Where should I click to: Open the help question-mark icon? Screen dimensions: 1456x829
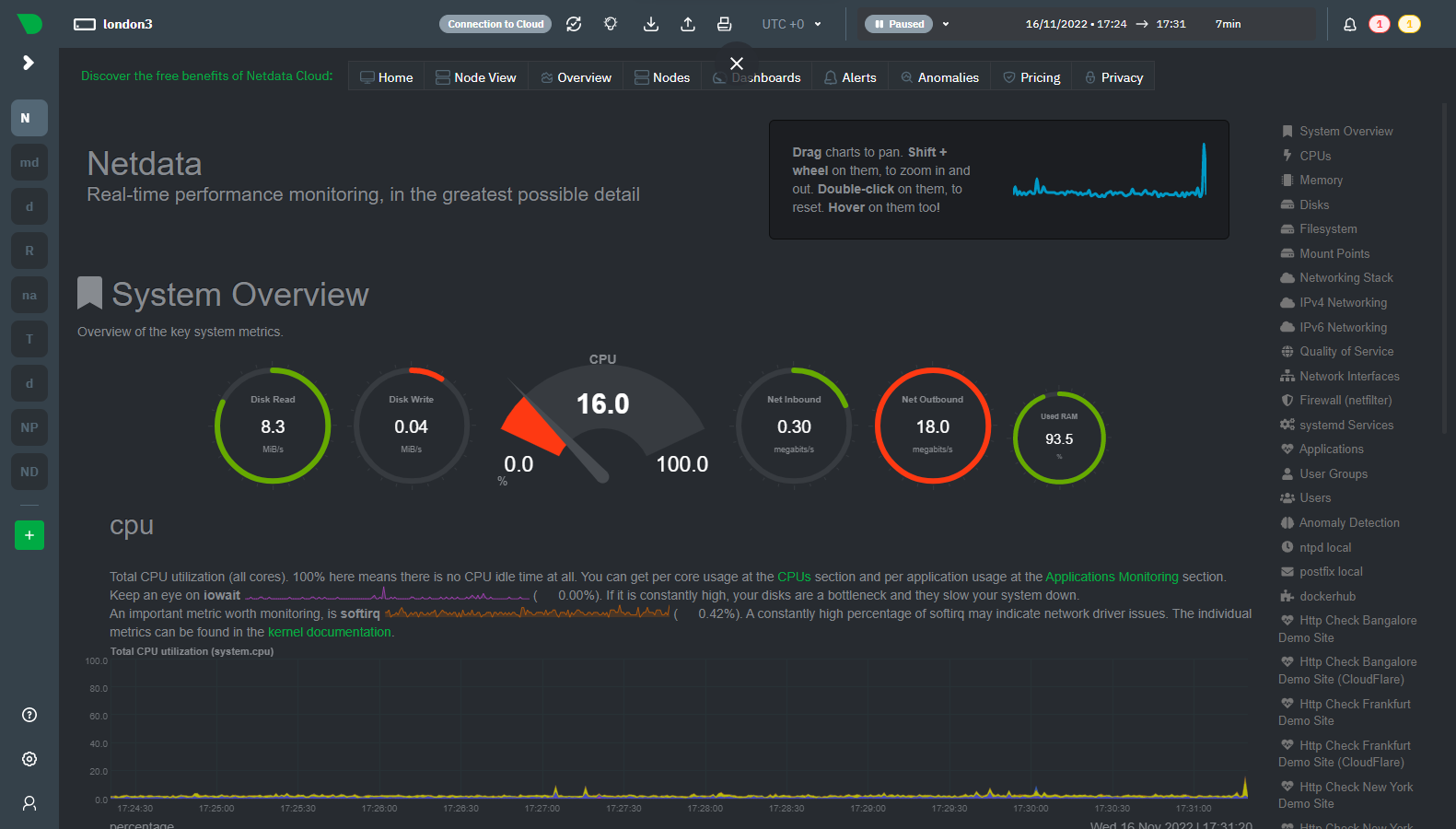pos(29,715)
